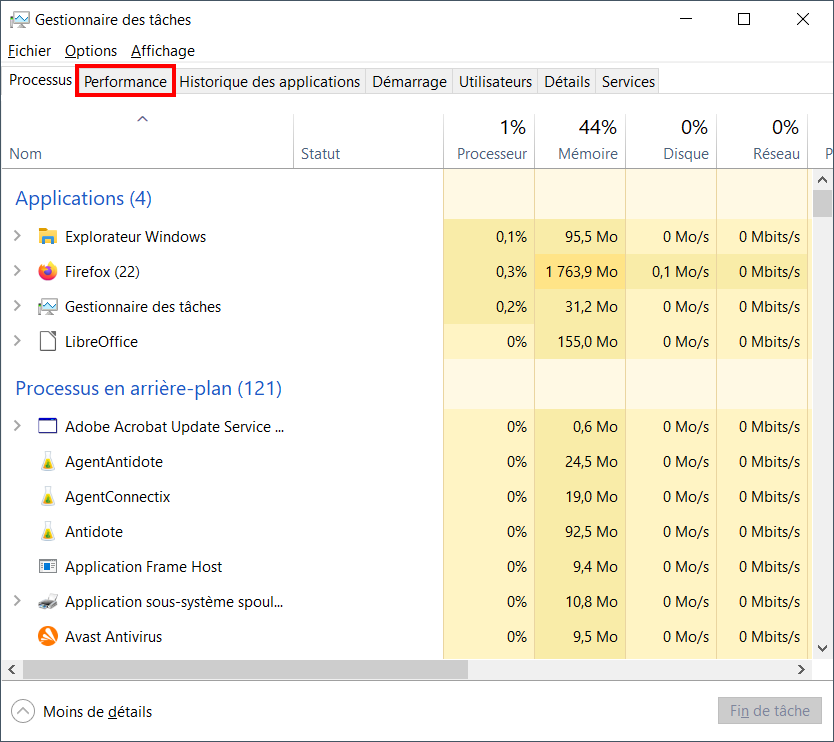Image resolution: width=834 pixels, height=742 pixels.
Task: Expand the Adobe Acrobat Update Service row
Action: coord(17,426)
